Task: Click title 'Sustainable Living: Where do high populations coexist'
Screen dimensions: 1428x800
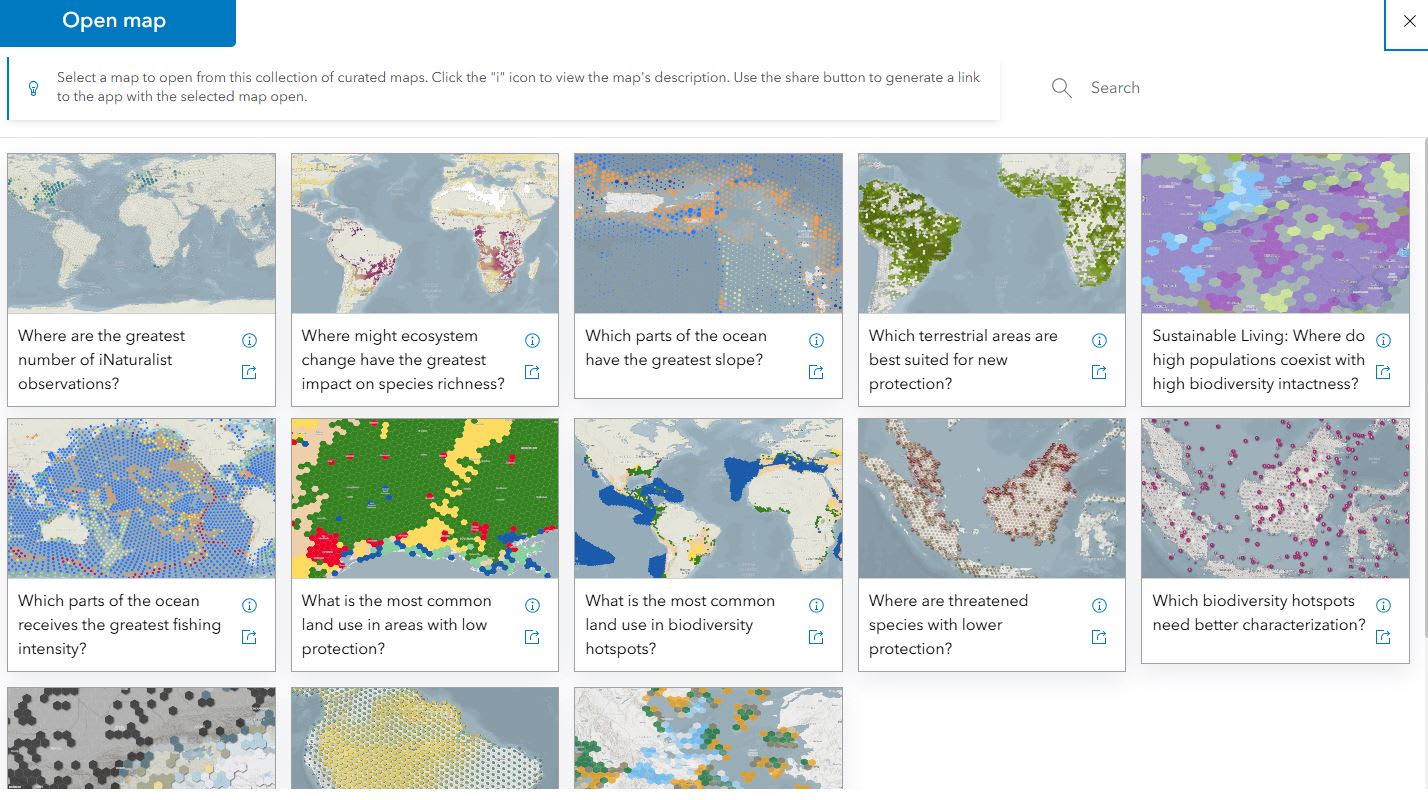Action: click(x=1258, y=360)
